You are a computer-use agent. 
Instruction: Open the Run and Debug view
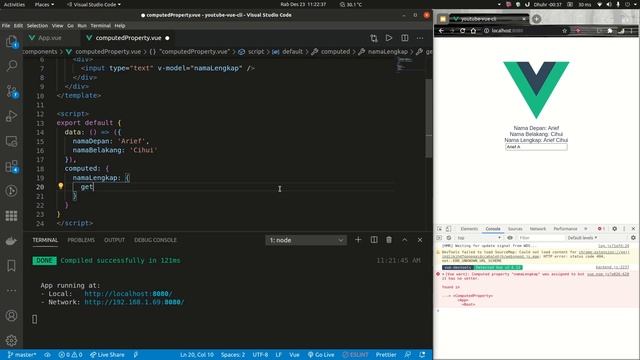[11, 116]
